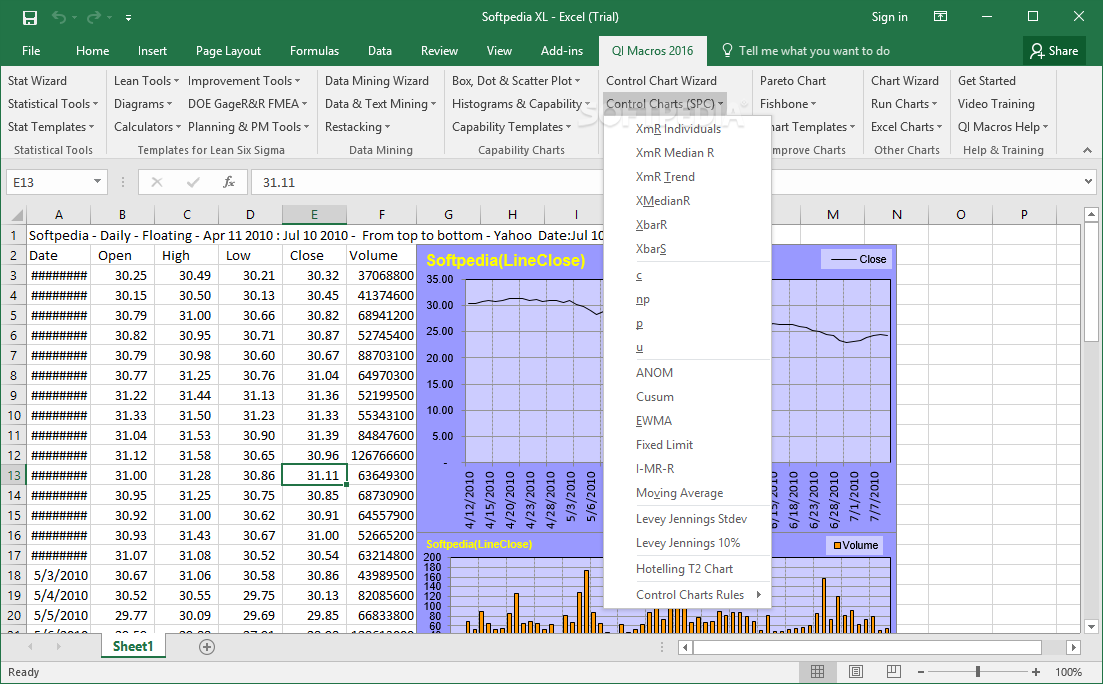Click Volume value 126766600
1103x684 pixels.
point(382,455)
